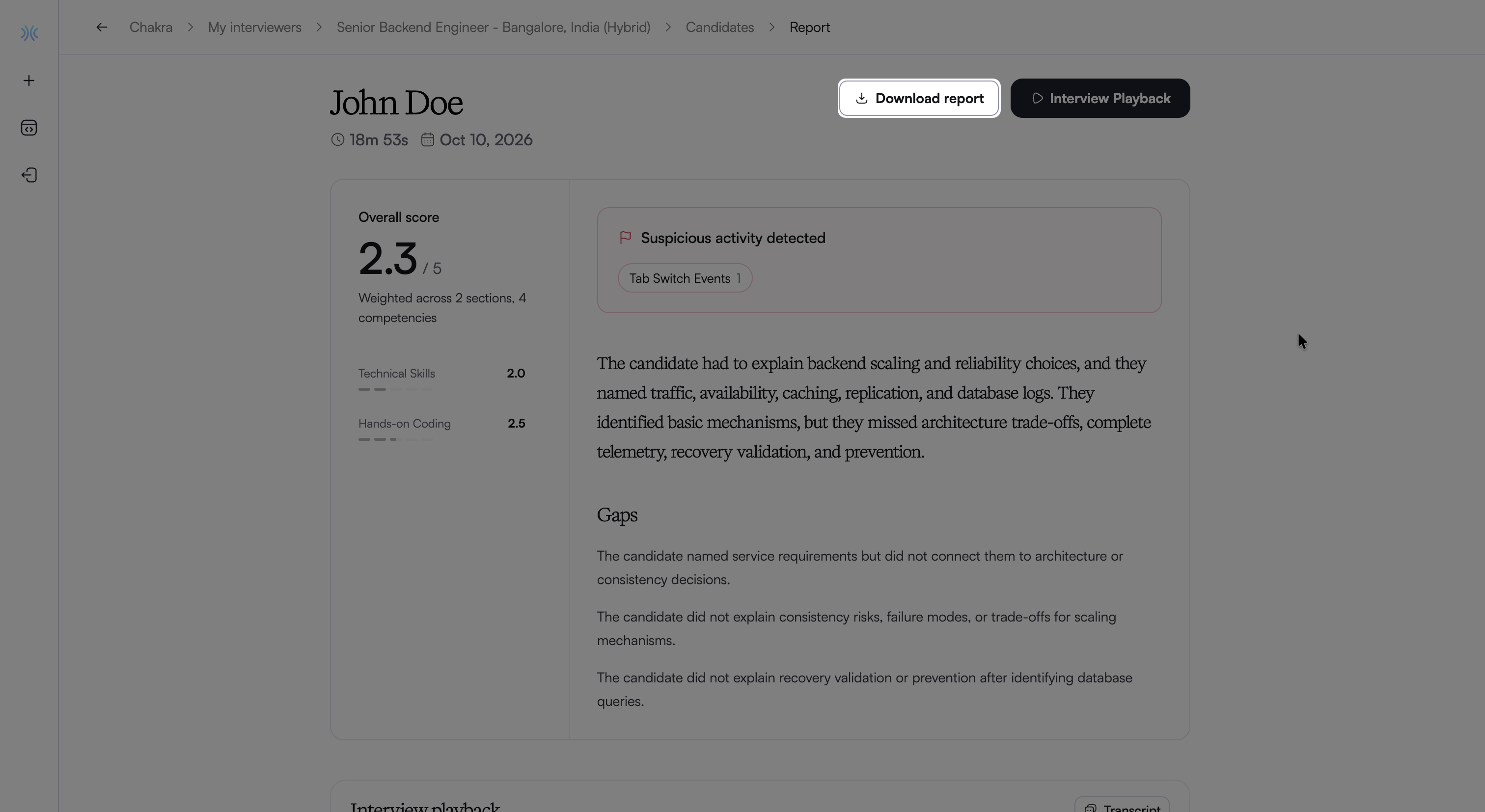This screenshot has height=812, width=1485.
Task: Click the Overall score label
Action: (398, 217)
